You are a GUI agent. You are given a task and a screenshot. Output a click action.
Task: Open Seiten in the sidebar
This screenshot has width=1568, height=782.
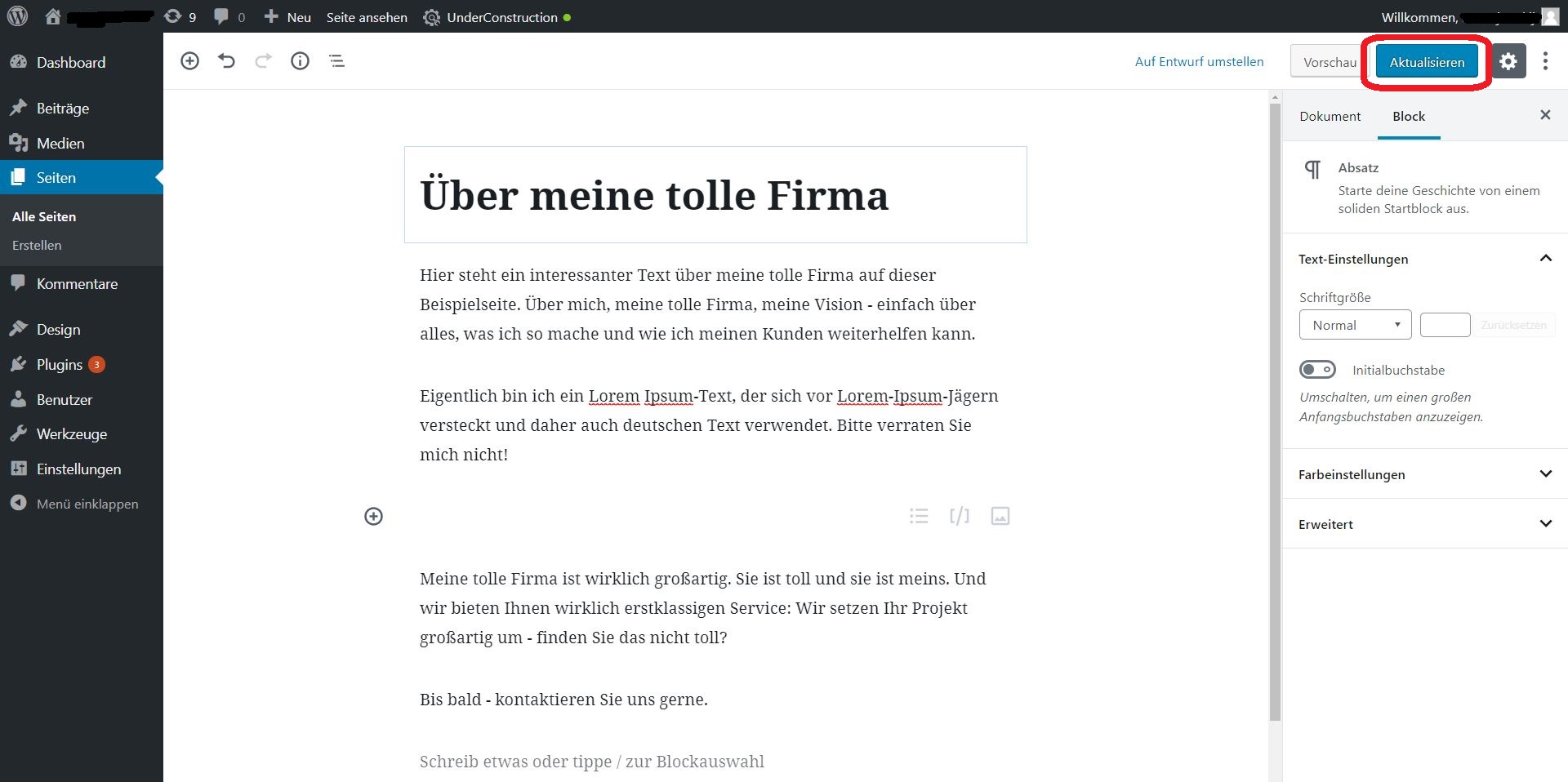(82, 177)
